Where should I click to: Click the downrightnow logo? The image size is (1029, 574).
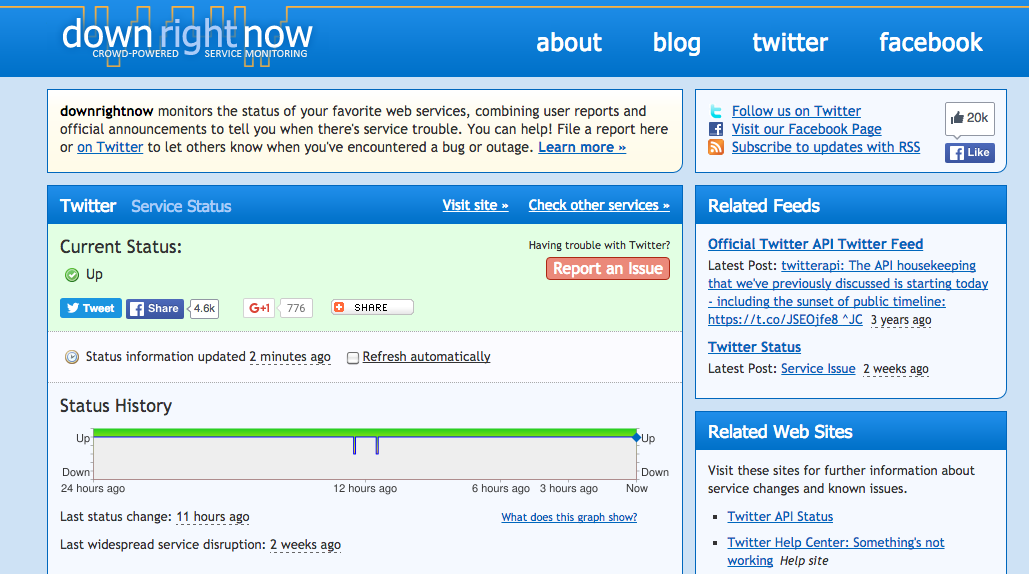click(x=187, y=38)
